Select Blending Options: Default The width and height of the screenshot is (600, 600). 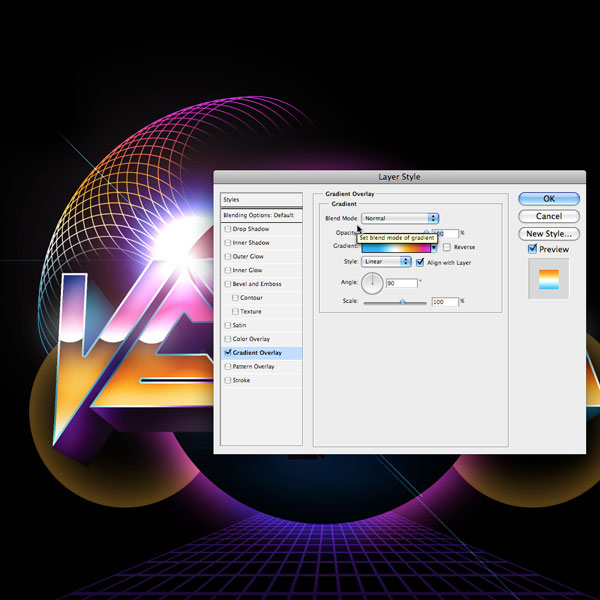(x=261, y=215)
